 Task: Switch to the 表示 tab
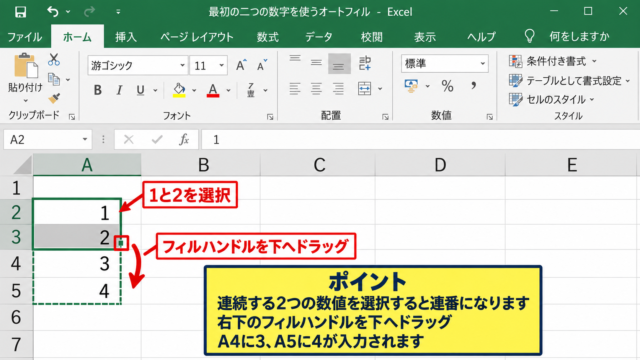(x=425, y=37)
